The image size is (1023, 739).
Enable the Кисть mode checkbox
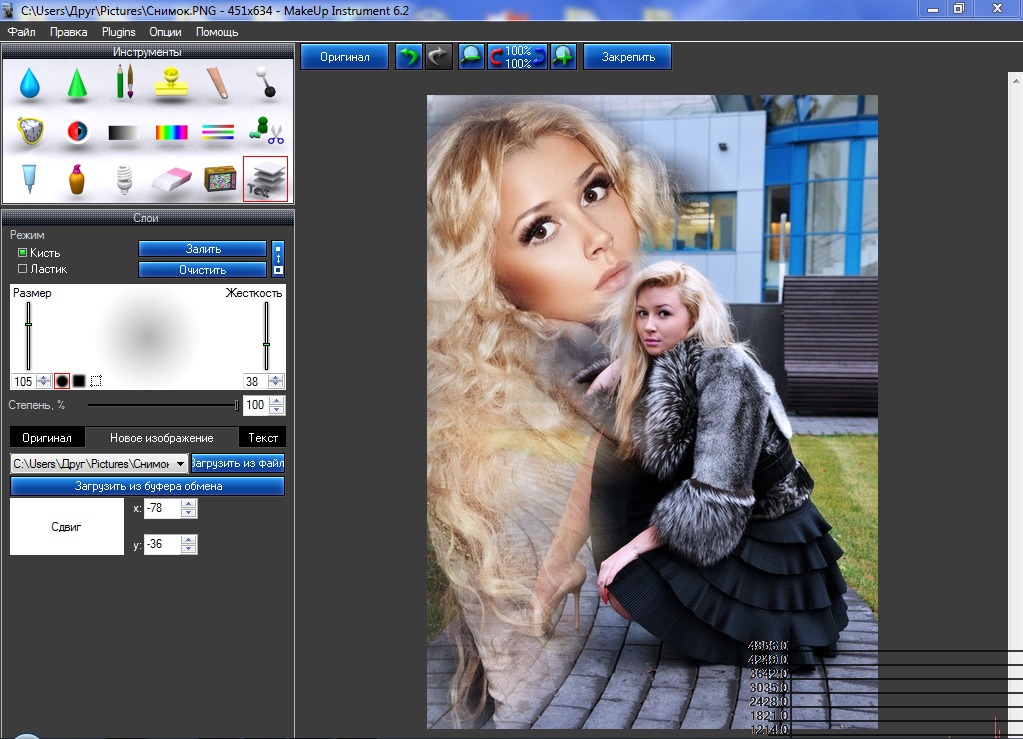pos(23,253)
